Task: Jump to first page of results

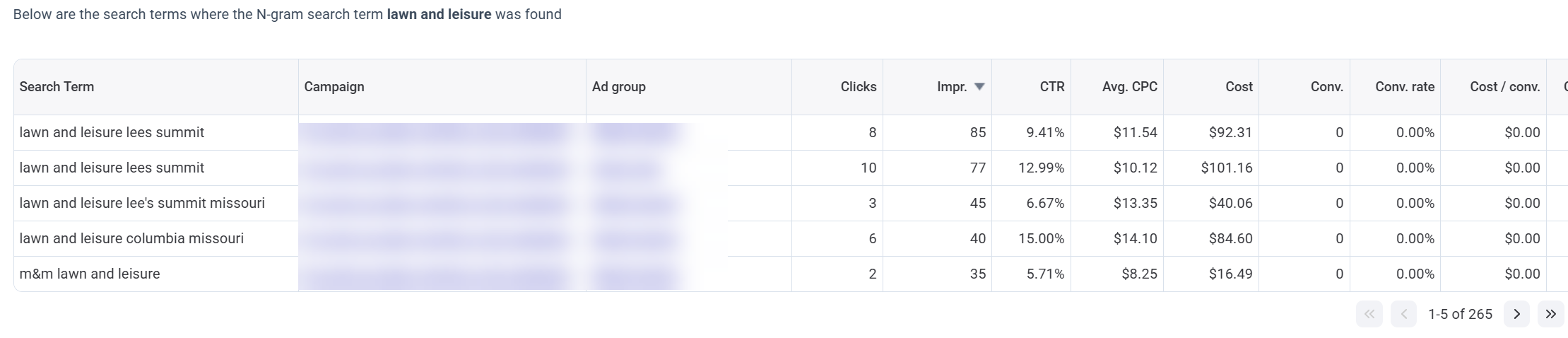Action: (1369, 314)
